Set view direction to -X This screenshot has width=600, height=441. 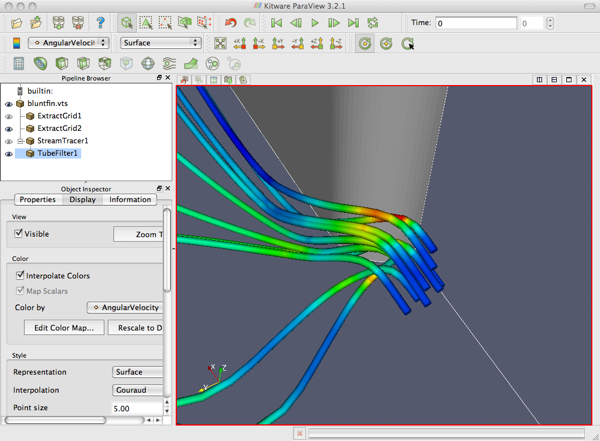coord(259,43)
